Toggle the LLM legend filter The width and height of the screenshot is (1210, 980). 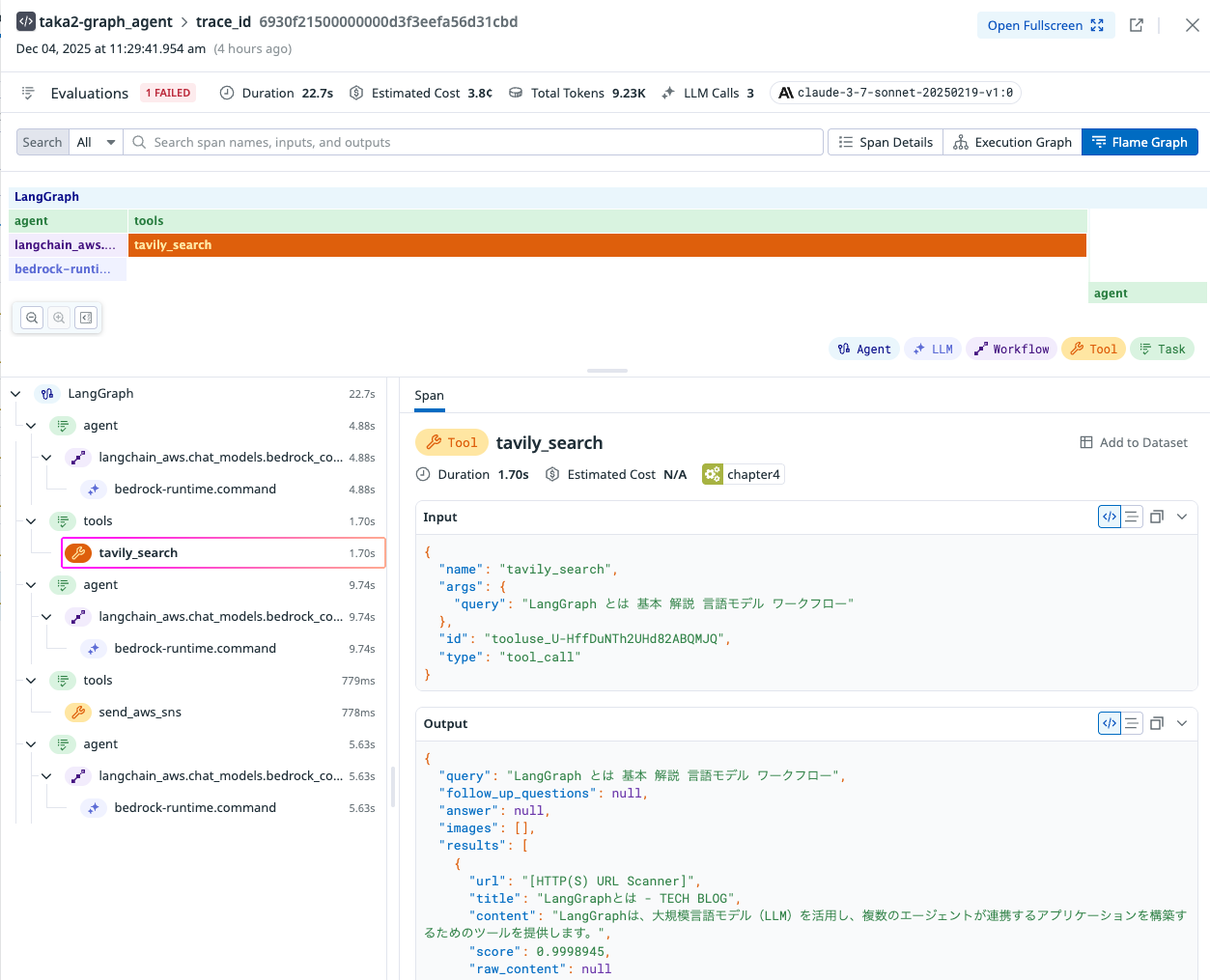point(933,349)
